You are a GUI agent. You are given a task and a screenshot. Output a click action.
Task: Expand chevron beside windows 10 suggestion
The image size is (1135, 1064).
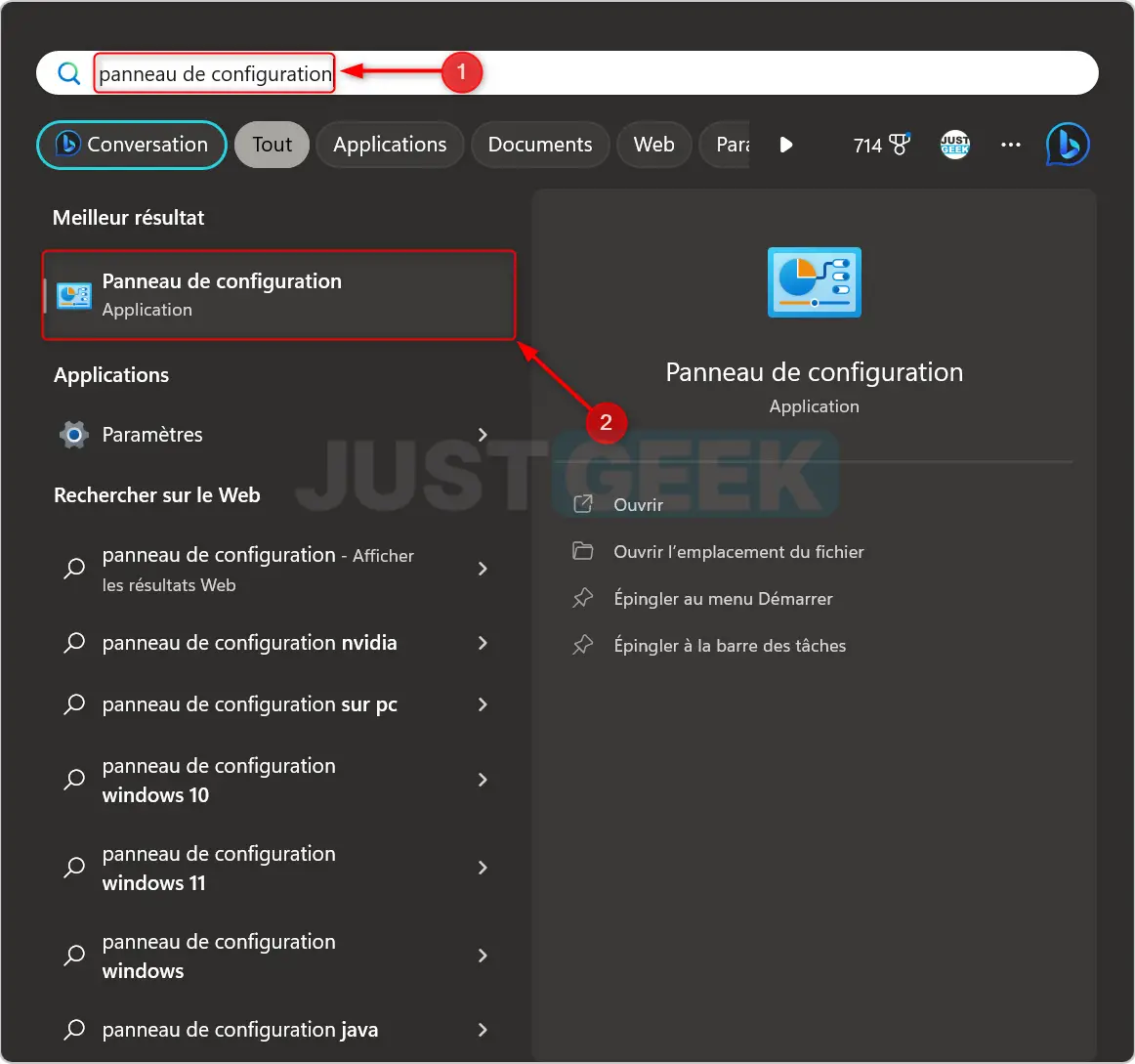click(483, 780)
